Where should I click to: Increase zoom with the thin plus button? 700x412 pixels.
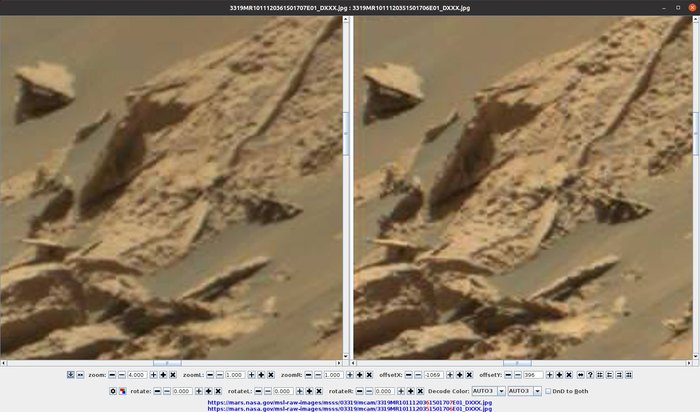click(154, 375)
